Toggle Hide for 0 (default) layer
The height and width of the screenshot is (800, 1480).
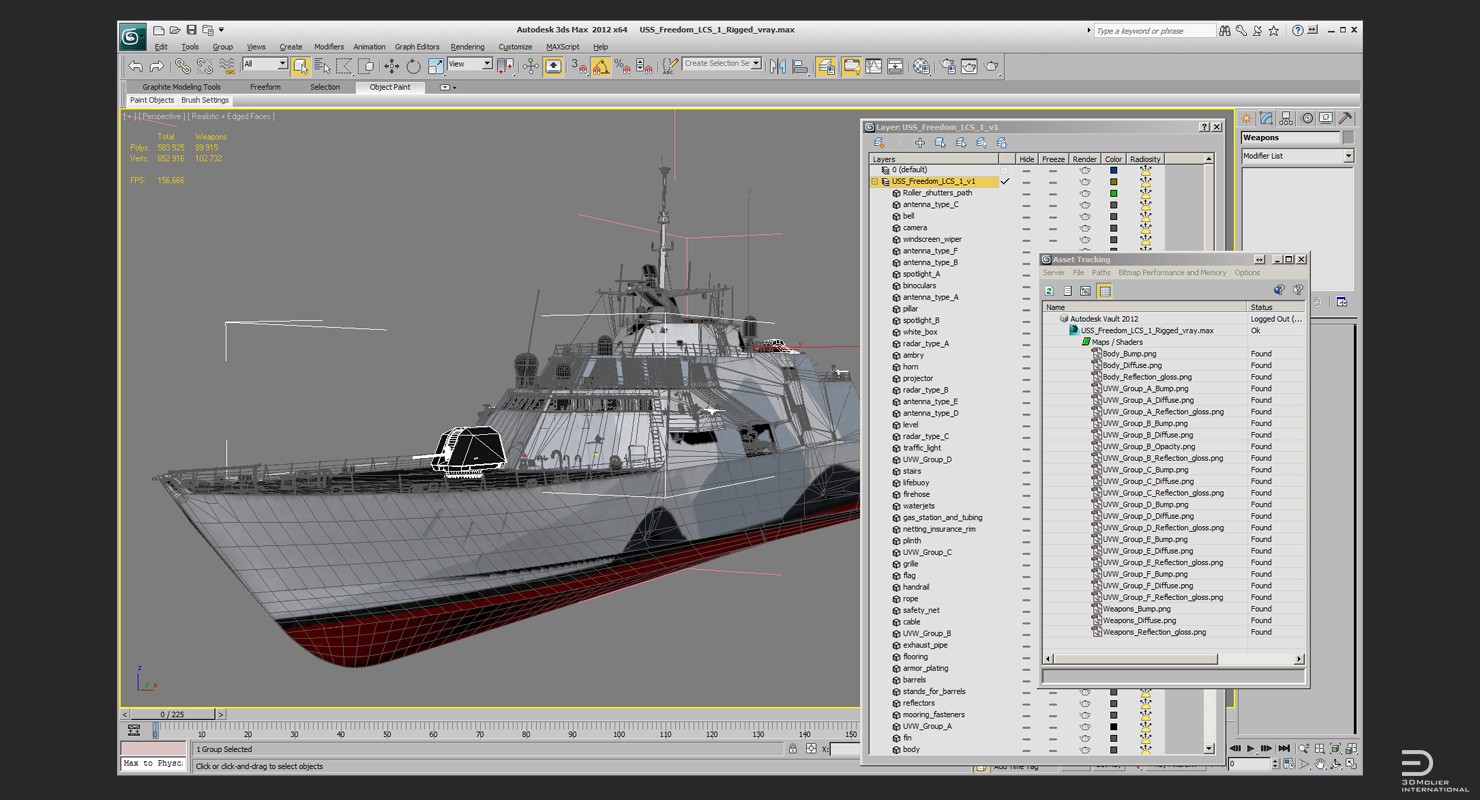tap(1026, 170)
